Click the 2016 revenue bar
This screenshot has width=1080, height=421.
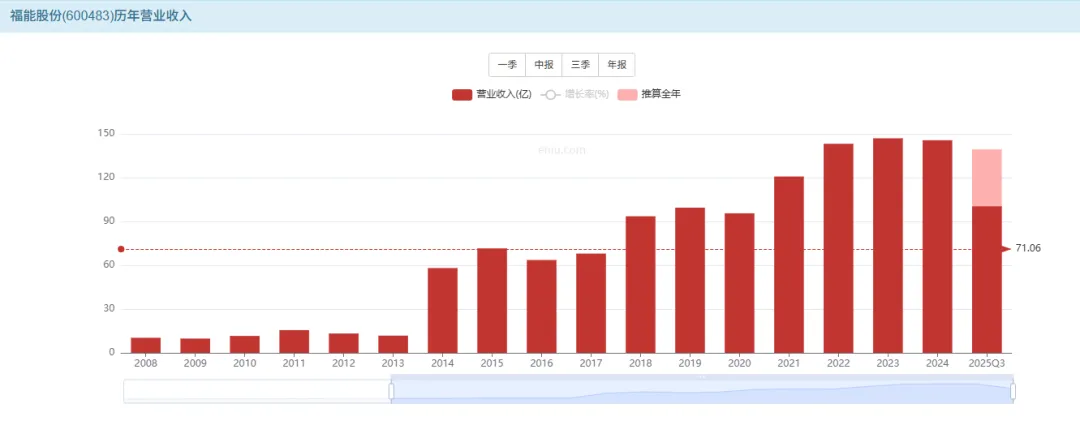click(541, 307)
